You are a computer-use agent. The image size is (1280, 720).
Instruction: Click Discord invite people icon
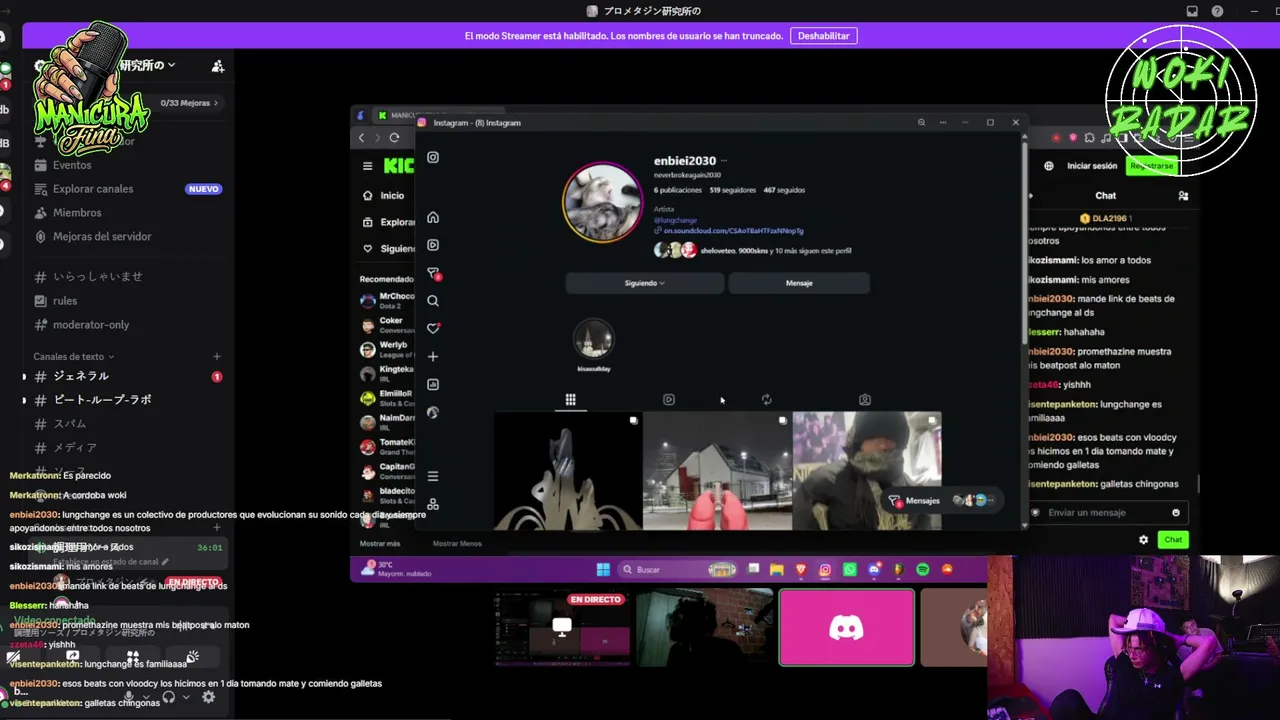click(218, 66)
